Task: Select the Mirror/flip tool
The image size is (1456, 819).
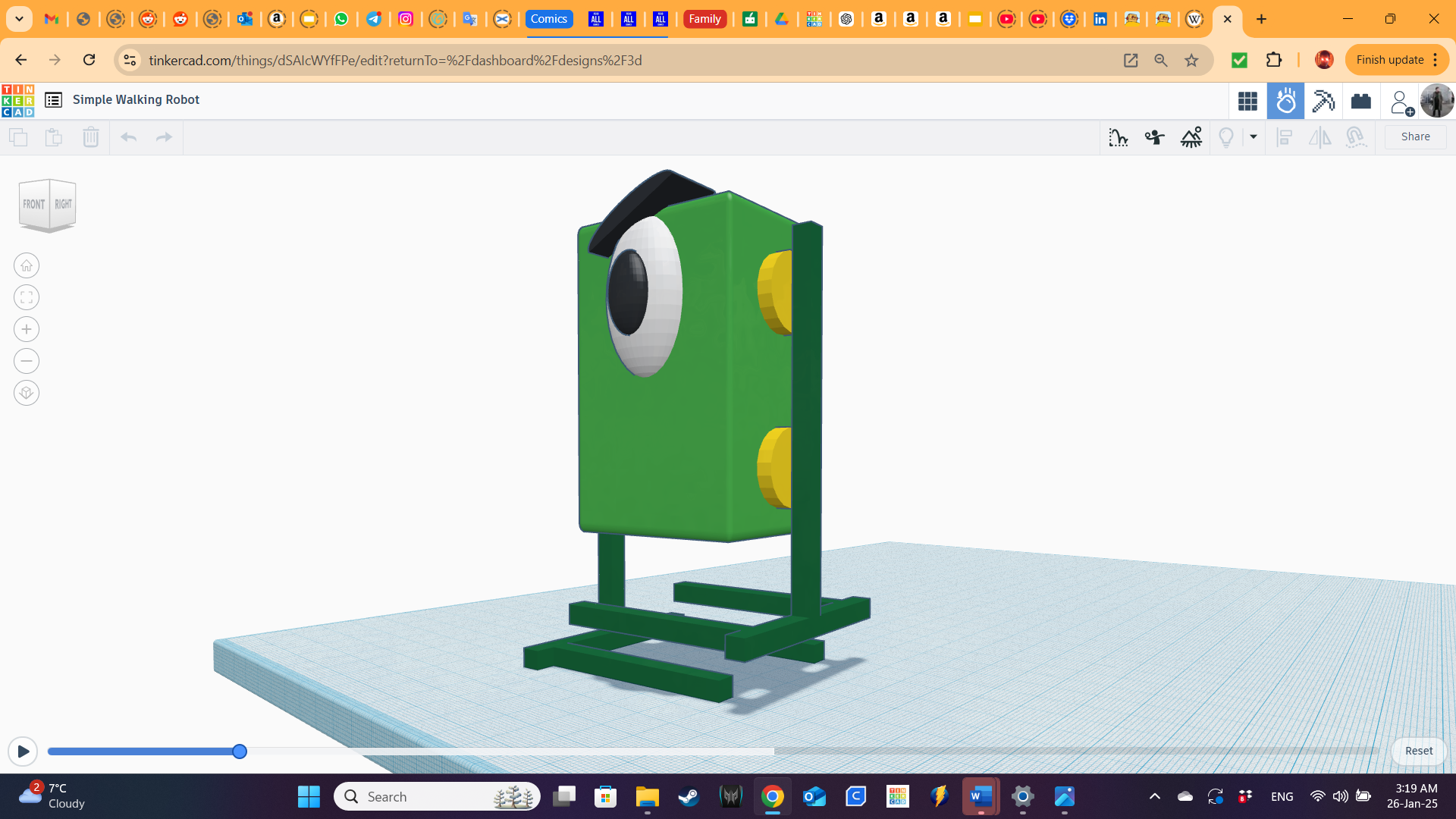Action: click(x=1319, y=137)
